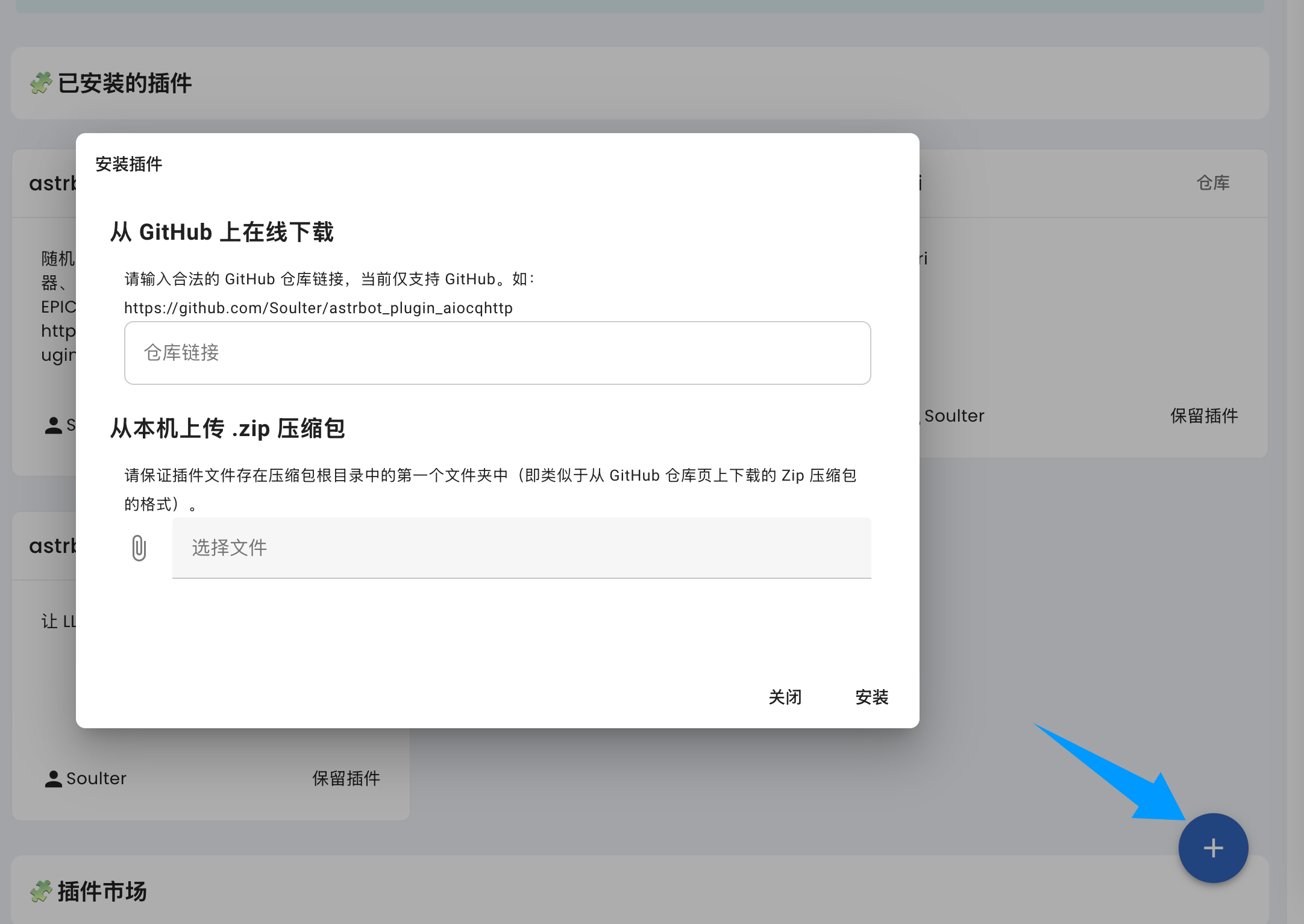Focus the 仓库链接 input field
The height and width of the screenshot is (924, 1304).
[x=497, y=353]
